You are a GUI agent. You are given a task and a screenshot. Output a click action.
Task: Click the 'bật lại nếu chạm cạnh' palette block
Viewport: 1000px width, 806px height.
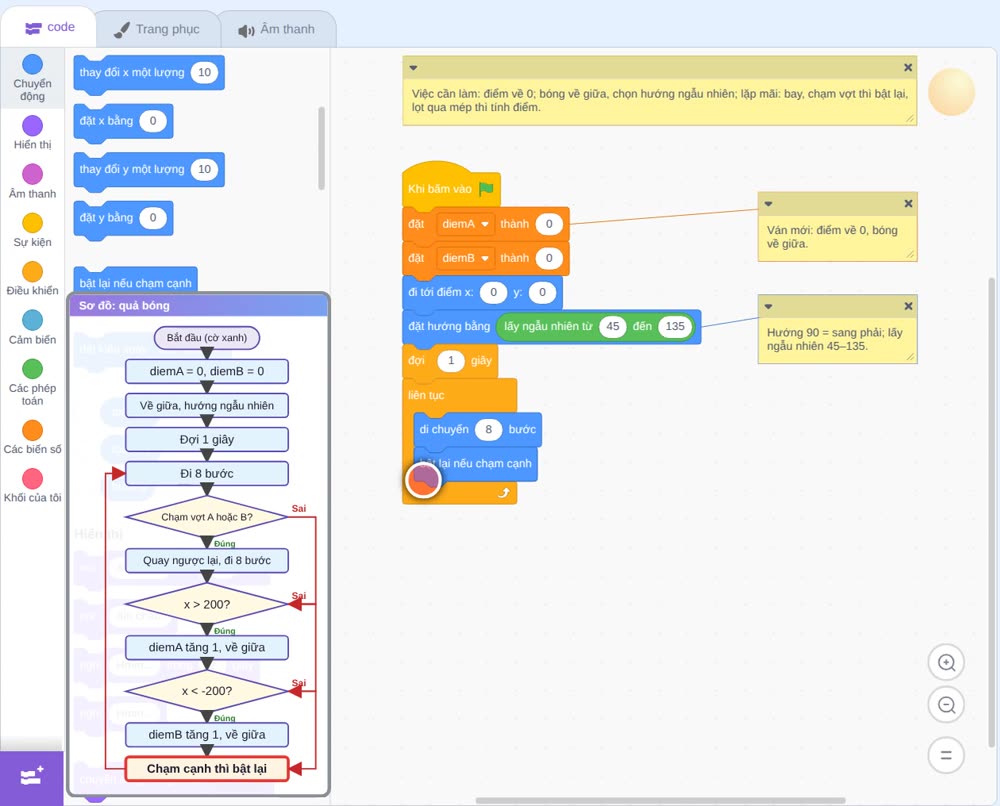click(x=136, y=281)
